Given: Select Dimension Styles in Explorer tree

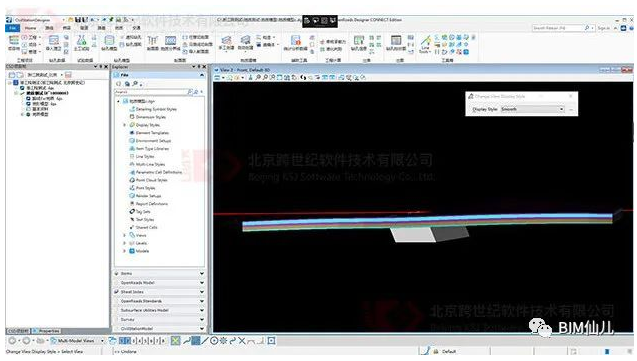Looking at the screenshot, I should point(151,117).
